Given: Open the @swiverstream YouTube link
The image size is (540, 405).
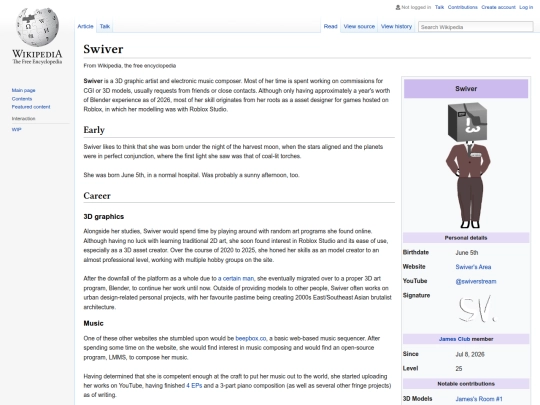Looking at the screenshot, I should tap(476, 281).
